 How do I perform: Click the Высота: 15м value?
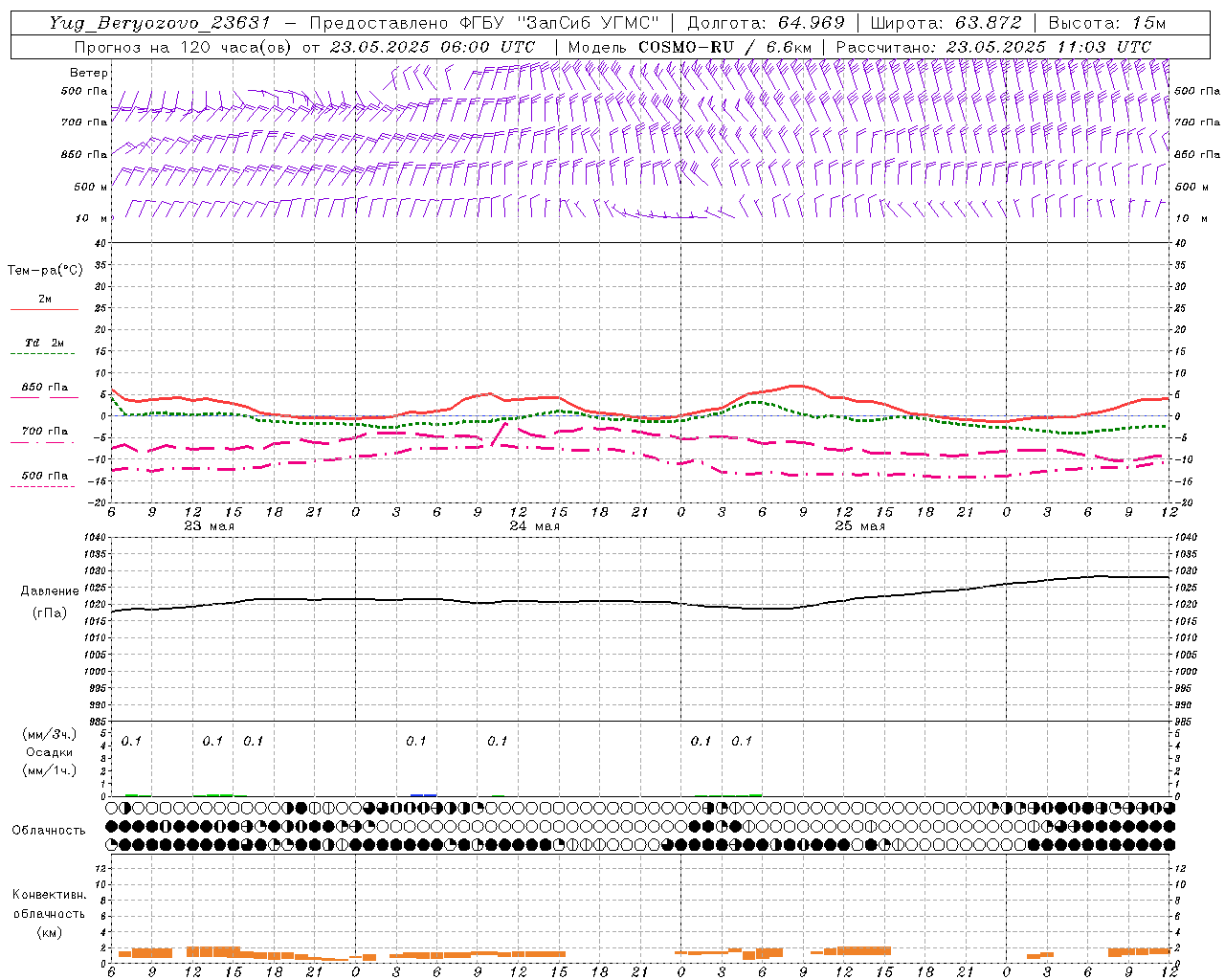click(1107, 23)
